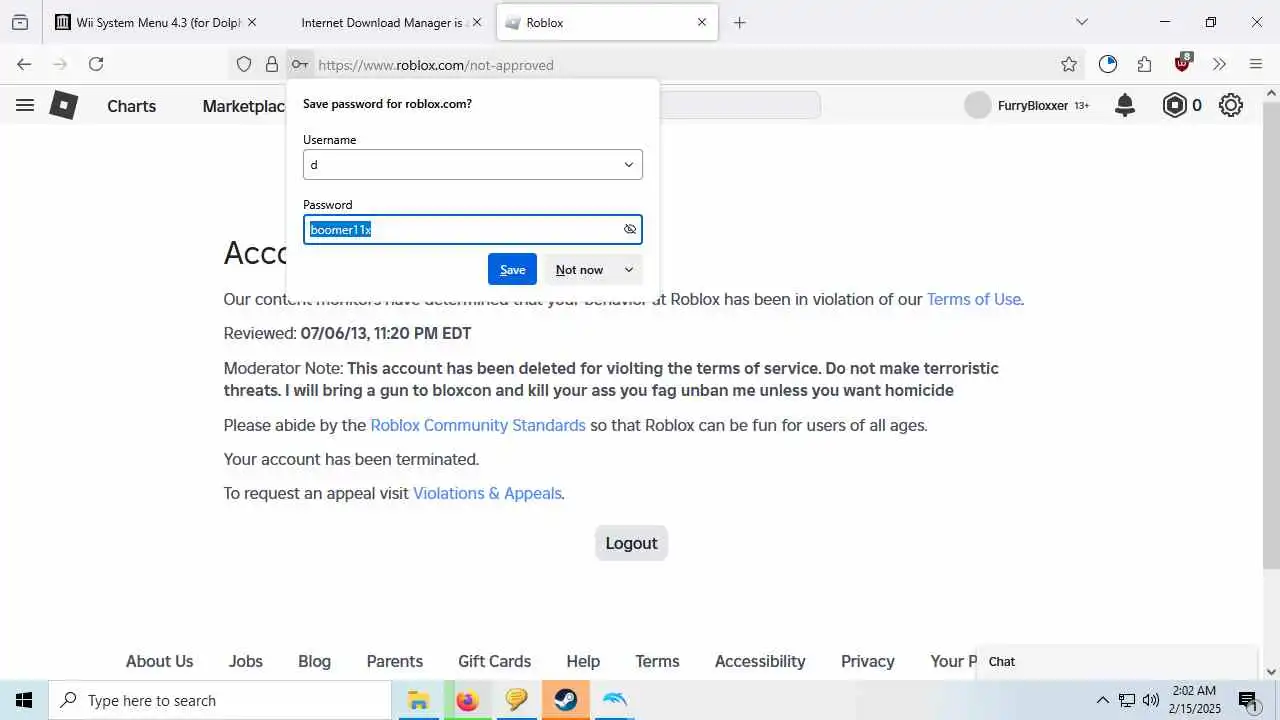Expand the list all tabs dropdown
Image resolution: width=1280 pixels, height=720 pixels.
(1081, 22)
